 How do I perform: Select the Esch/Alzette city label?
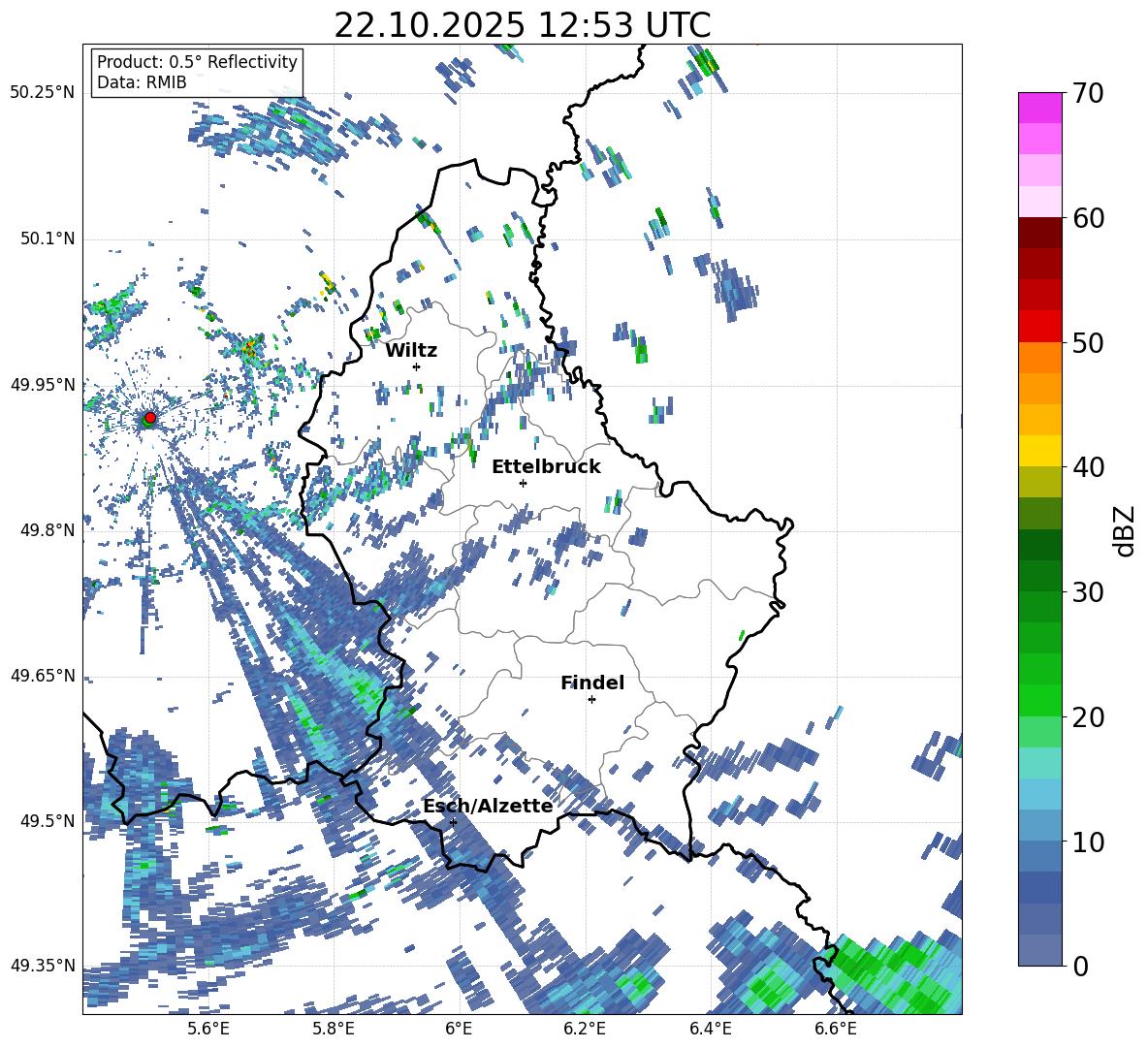coord(488,806)
